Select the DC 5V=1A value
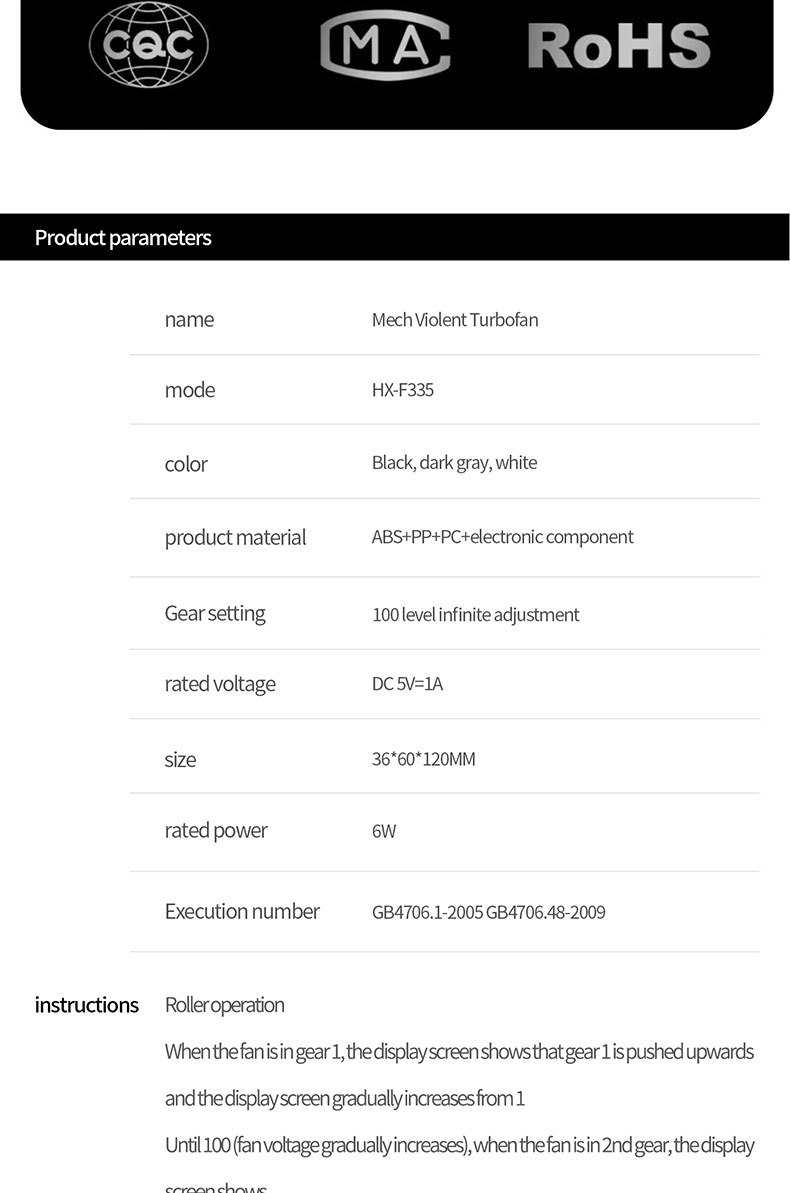The image size is (790, 1193). pyautogui.click(x=407, y=684)
